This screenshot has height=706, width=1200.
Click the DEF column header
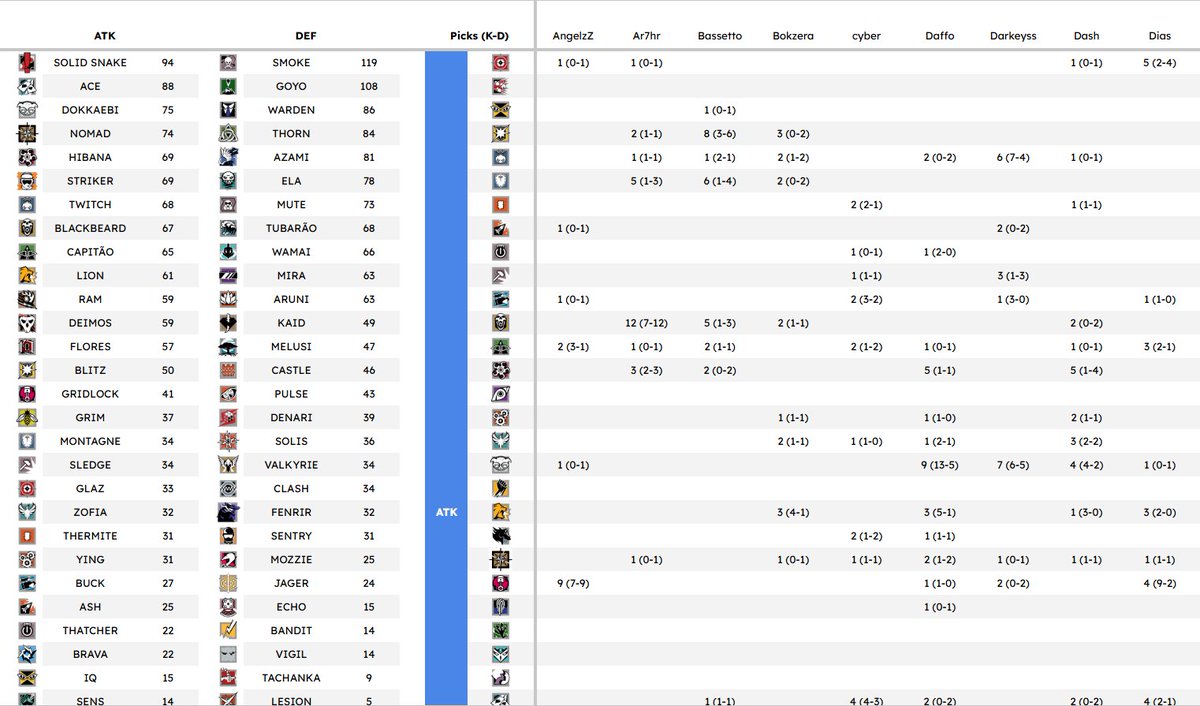tap(305, 36)
